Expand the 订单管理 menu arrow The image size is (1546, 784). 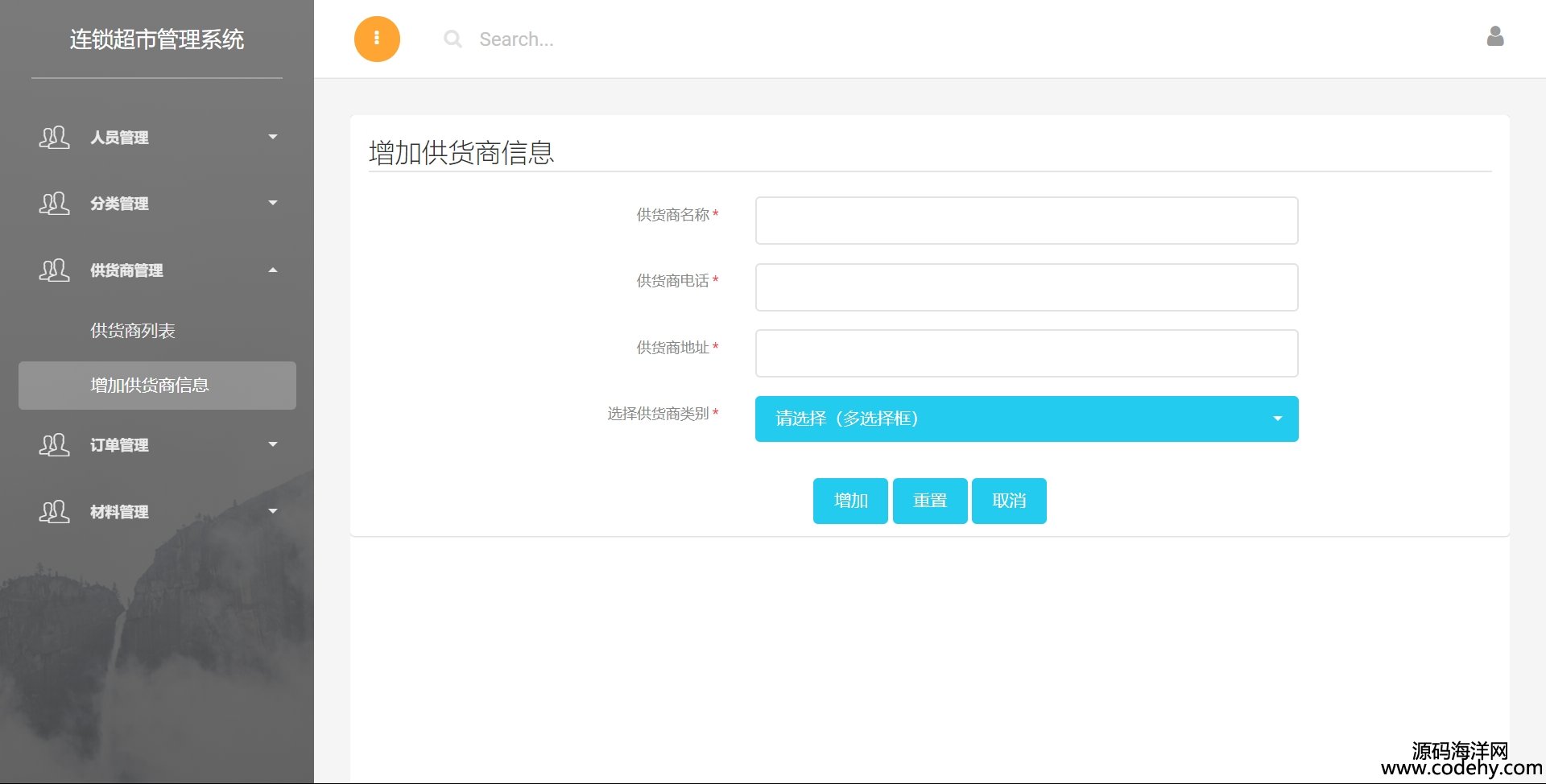273,445
